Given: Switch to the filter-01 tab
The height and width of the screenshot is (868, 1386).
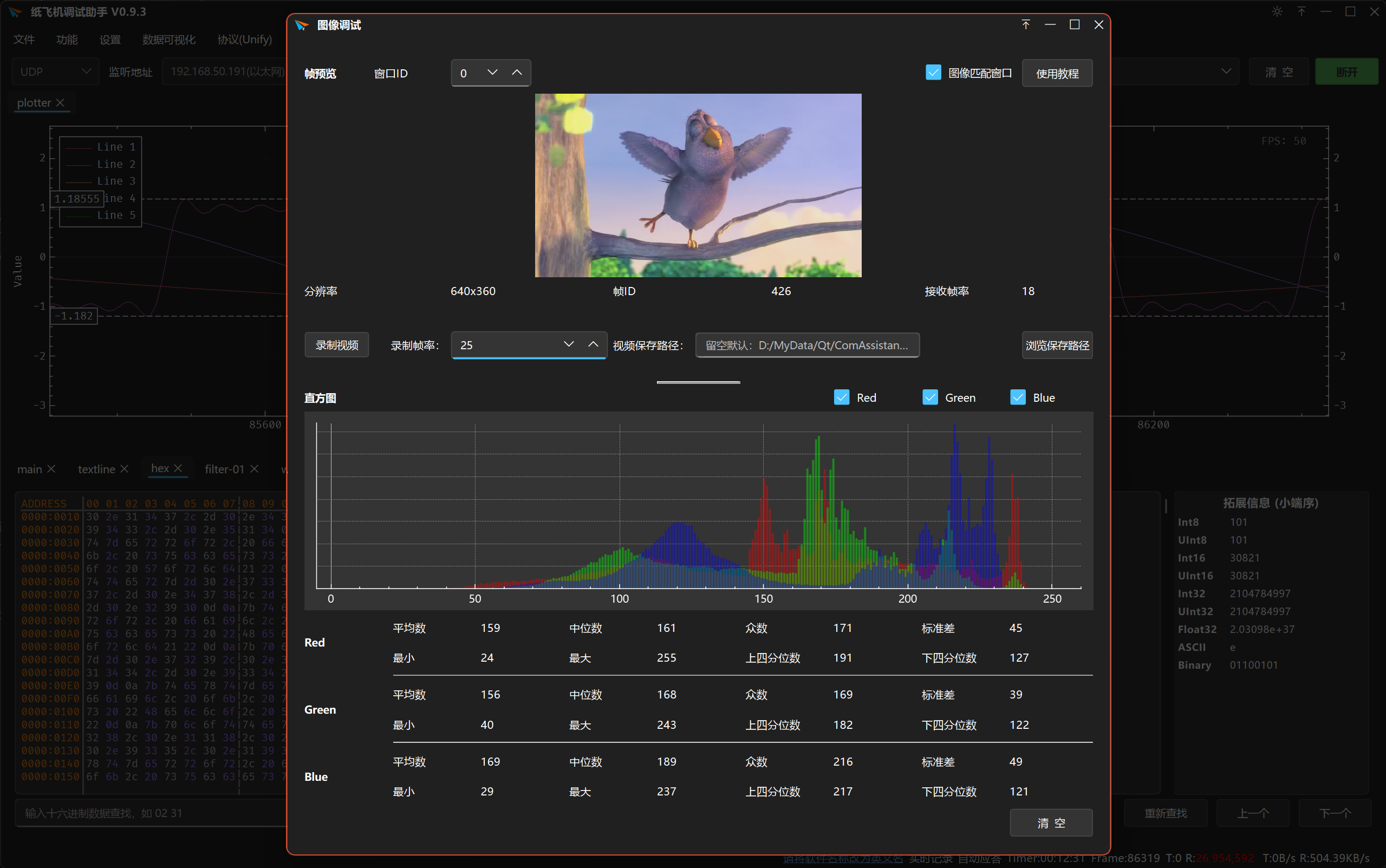Looking at the screenshot, I should click(x=224, y=469).
